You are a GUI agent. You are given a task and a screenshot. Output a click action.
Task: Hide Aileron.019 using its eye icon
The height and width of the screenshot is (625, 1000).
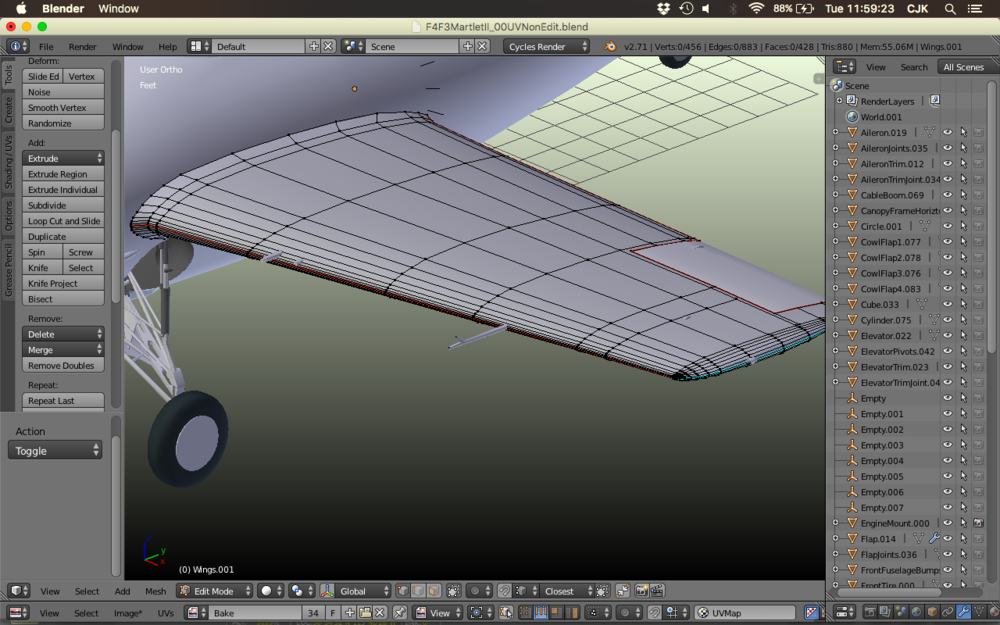click(x=948, y=132)
